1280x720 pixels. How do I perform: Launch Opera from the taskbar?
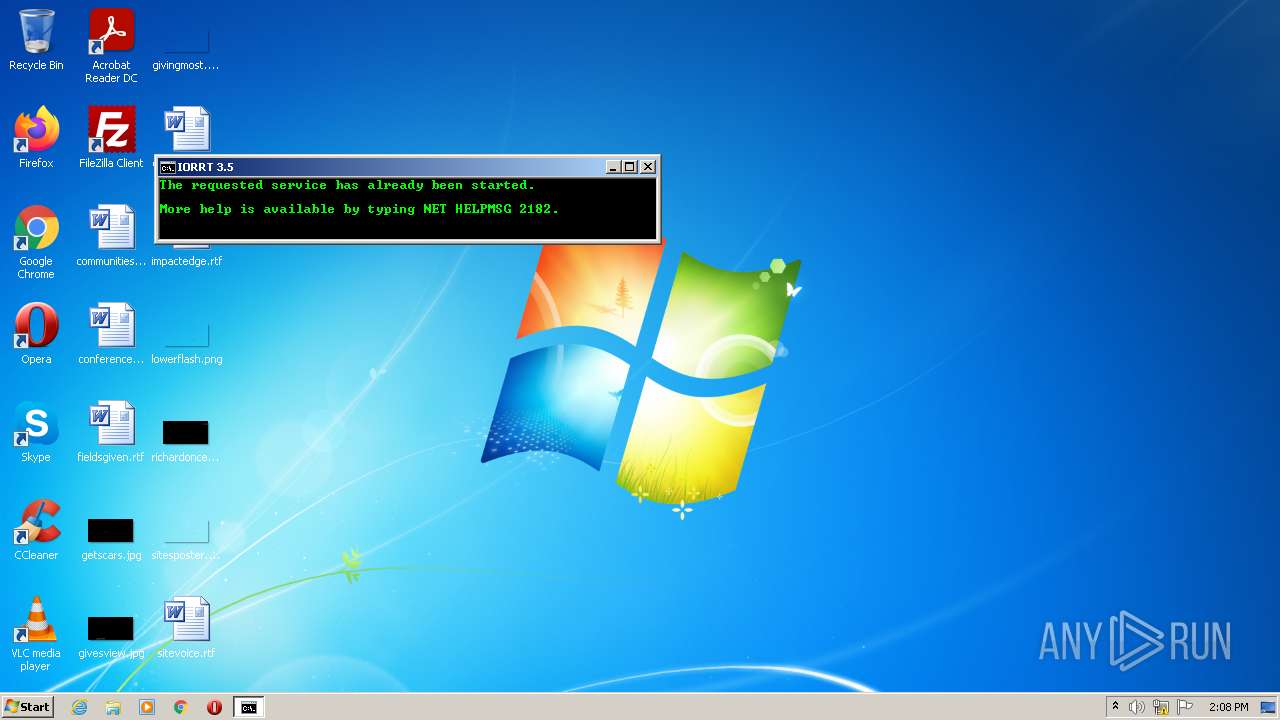tap(214, 707)
